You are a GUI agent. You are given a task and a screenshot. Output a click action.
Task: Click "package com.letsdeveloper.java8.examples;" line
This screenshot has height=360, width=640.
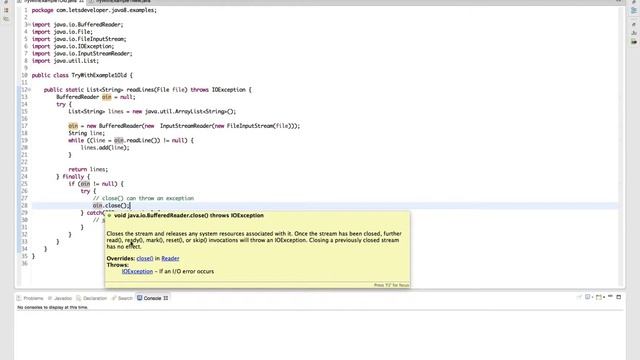tap(94, 10)
